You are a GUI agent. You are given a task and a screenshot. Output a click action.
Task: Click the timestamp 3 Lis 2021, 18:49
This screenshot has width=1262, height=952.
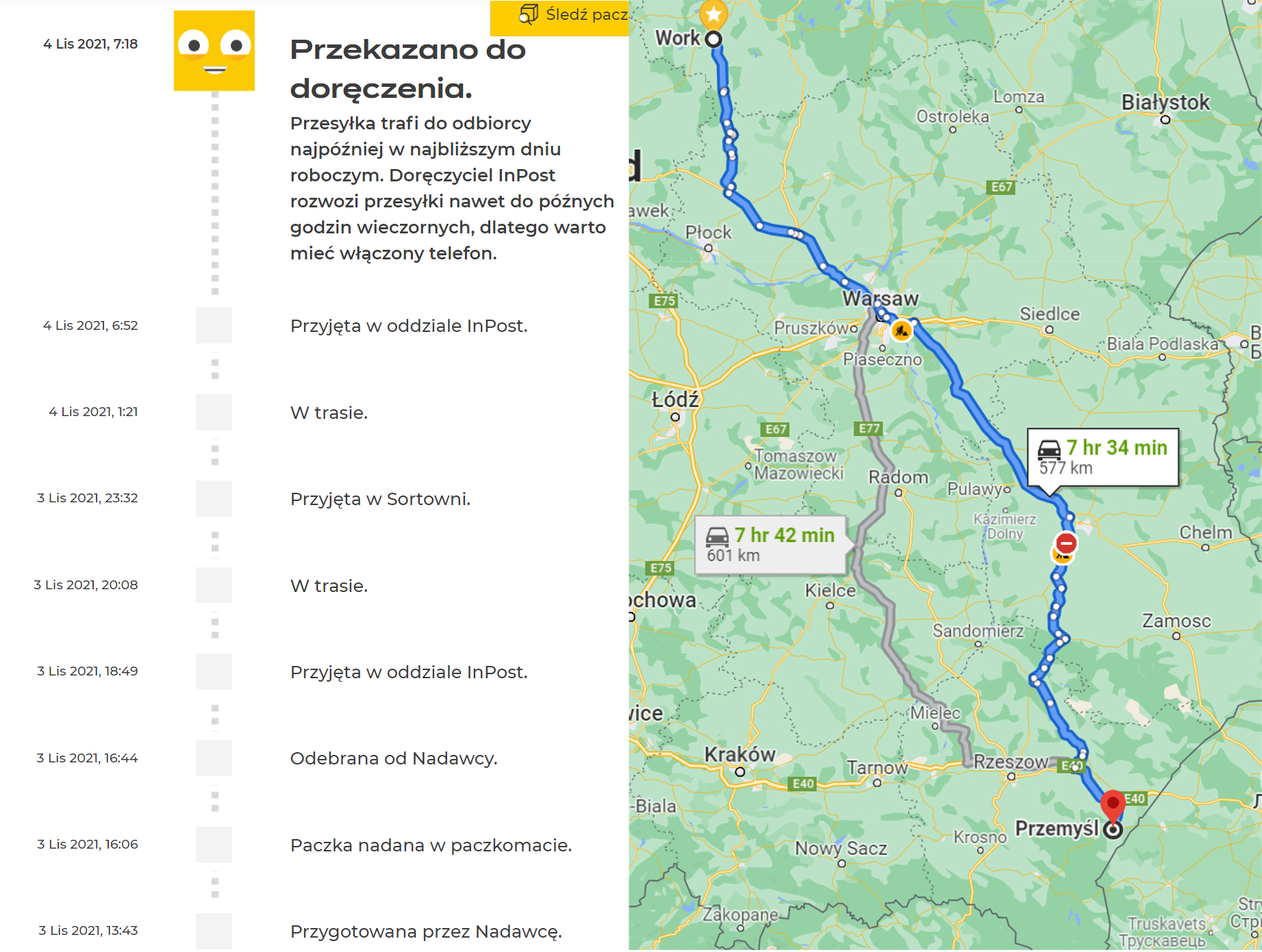tap(88, 671)
